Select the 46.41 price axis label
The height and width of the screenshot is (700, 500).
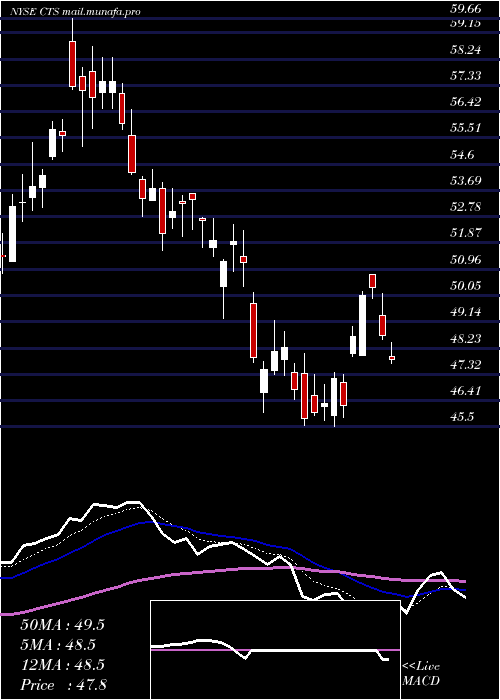coord(464,391)
